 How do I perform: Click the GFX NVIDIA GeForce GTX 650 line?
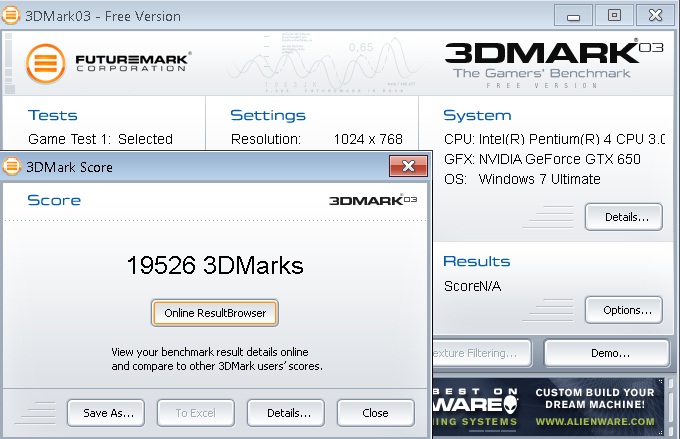tap(542, 159)
